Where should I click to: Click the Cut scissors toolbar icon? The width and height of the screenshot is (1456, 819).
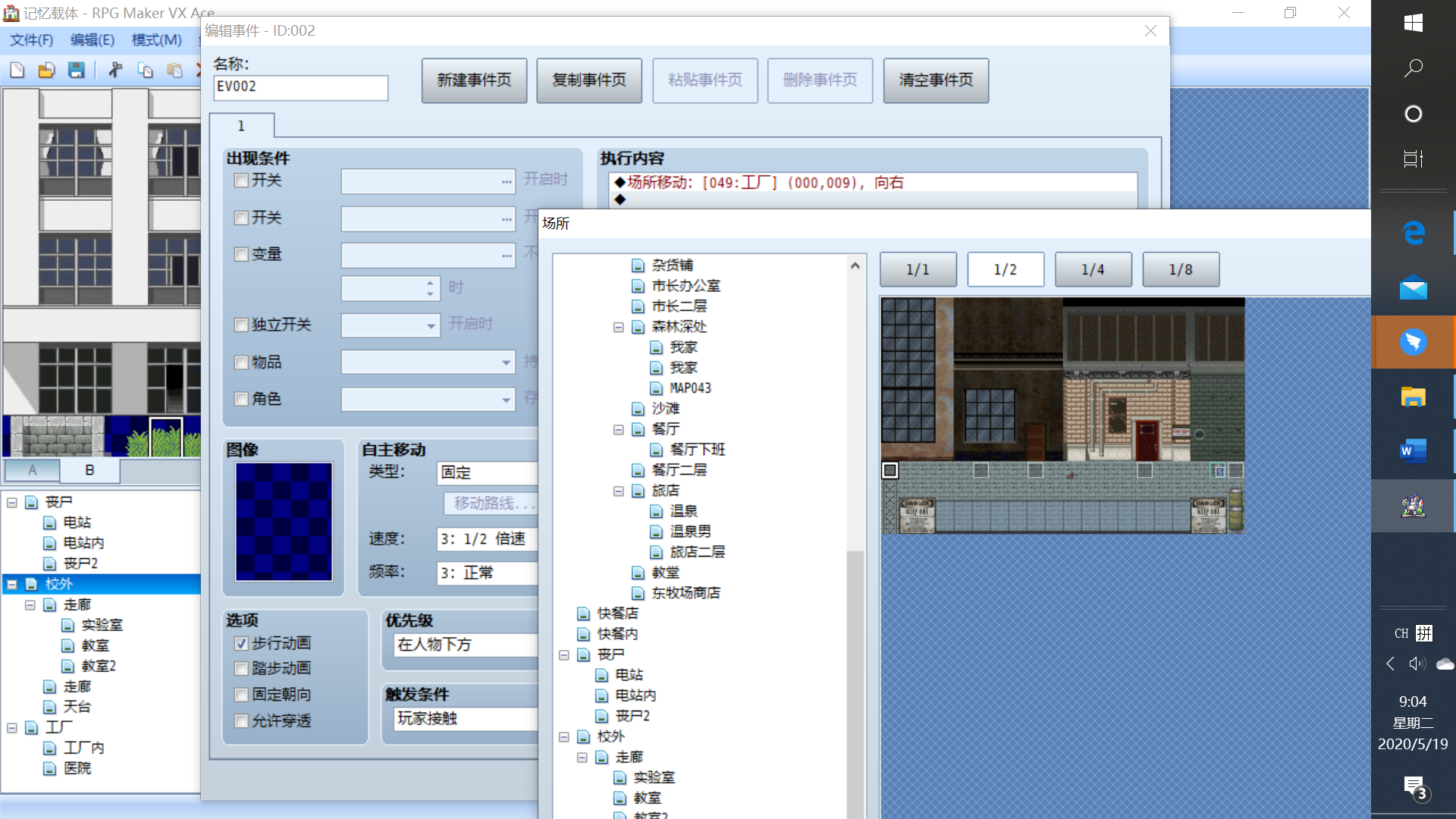click(x=115, y=71)
